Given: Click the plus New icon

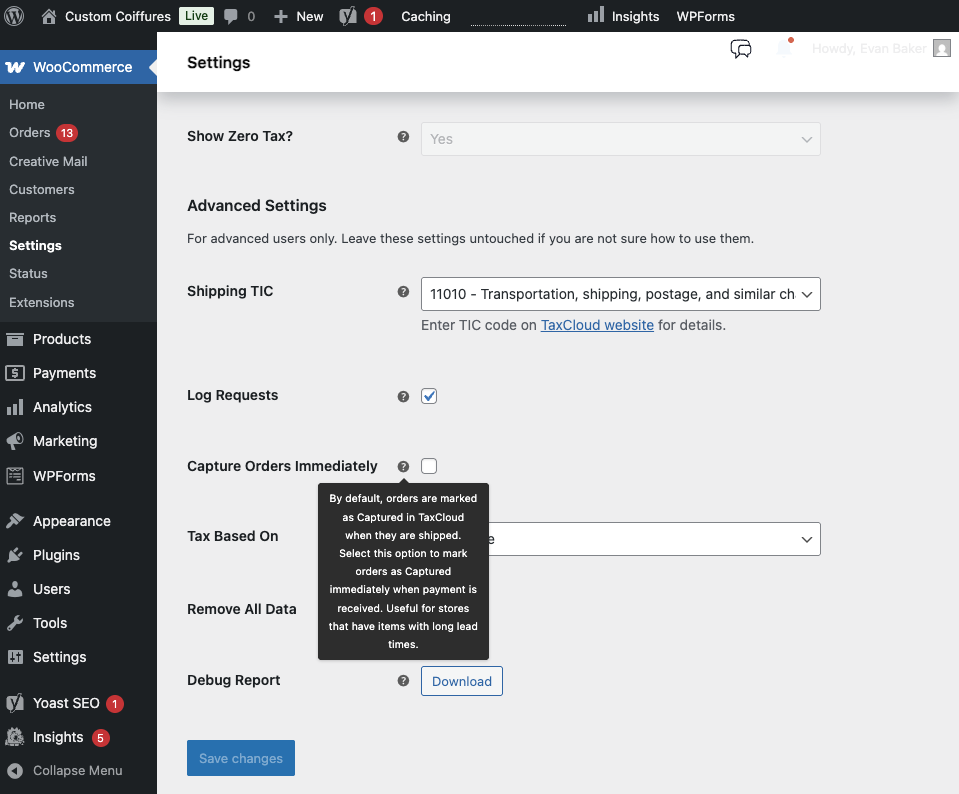Looking at the screenshot, I should (281, 17).
